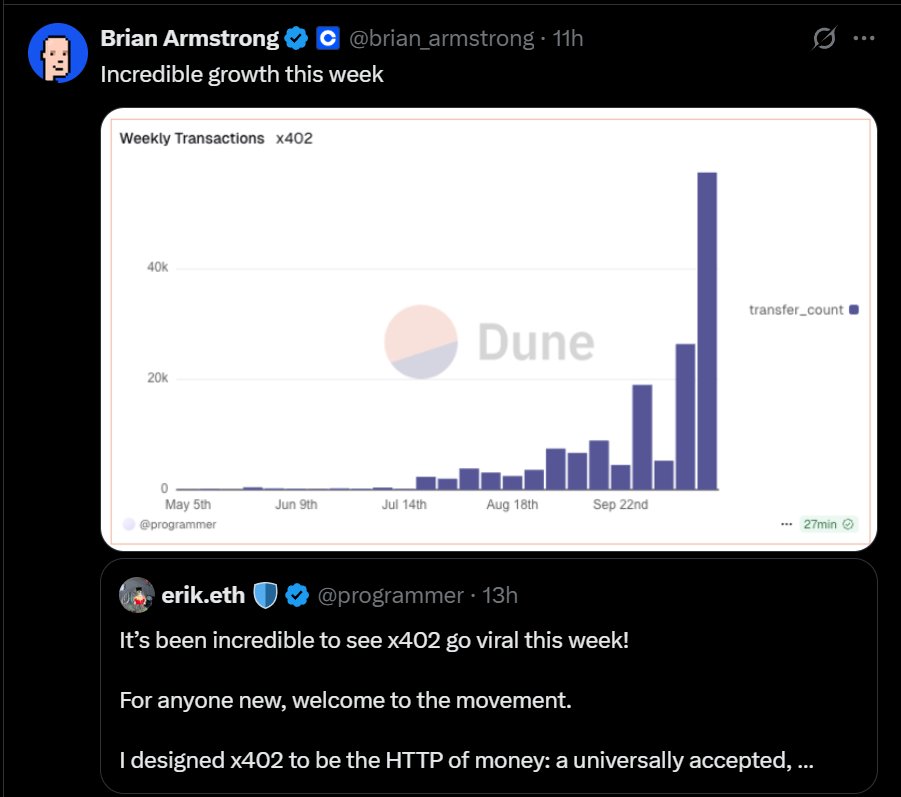The image size is (901, 797).
Task: Click the blue shield badge next to erik.eth
Action: pyautogui.click(x=265, y=595)
